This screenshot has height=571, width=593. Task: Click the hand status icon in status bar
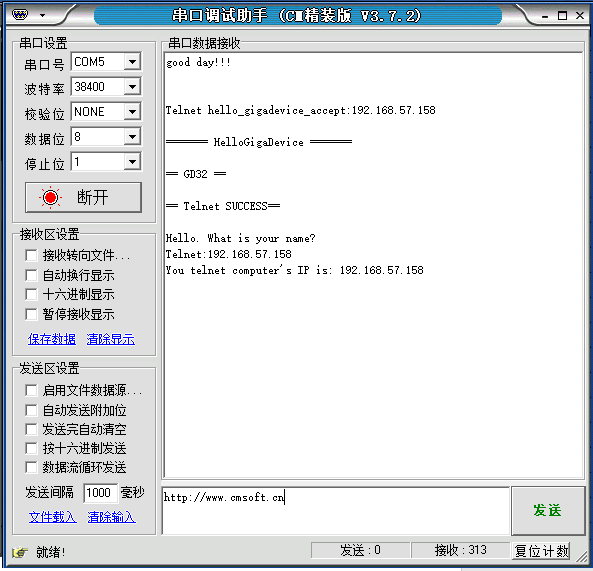point(20,552)
